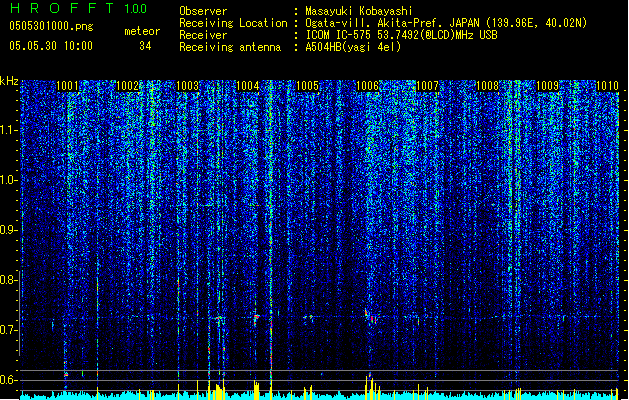Click the kHz axis unit label
This screenshot has height=400, width=629.
[9, 81]
